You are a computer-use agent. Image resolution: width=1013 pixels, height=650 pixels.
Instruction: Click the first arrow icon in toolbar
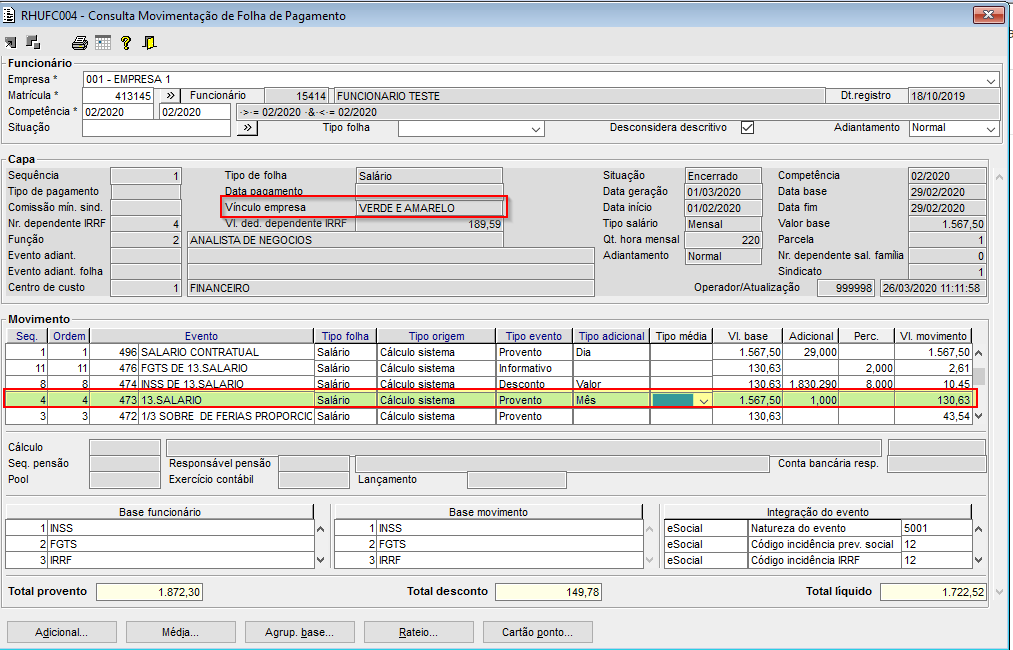click(11, 43)
